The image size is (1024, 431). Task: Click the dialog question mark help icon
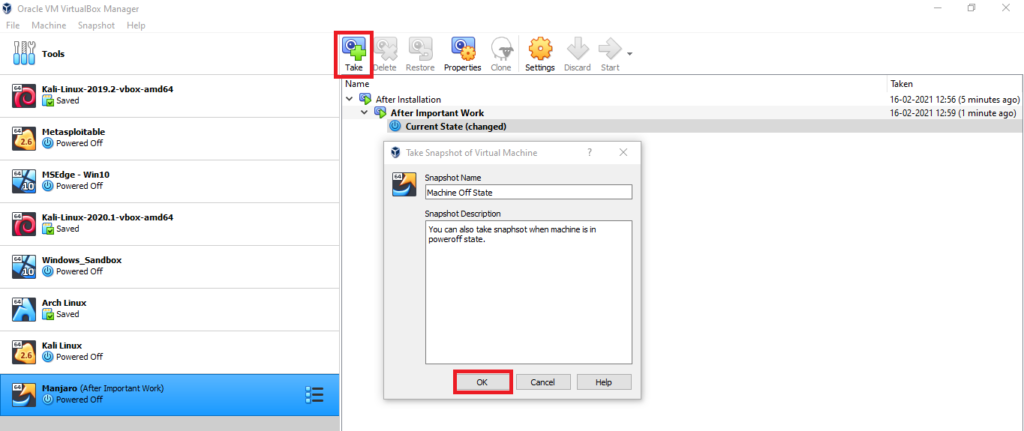point(589,152)
